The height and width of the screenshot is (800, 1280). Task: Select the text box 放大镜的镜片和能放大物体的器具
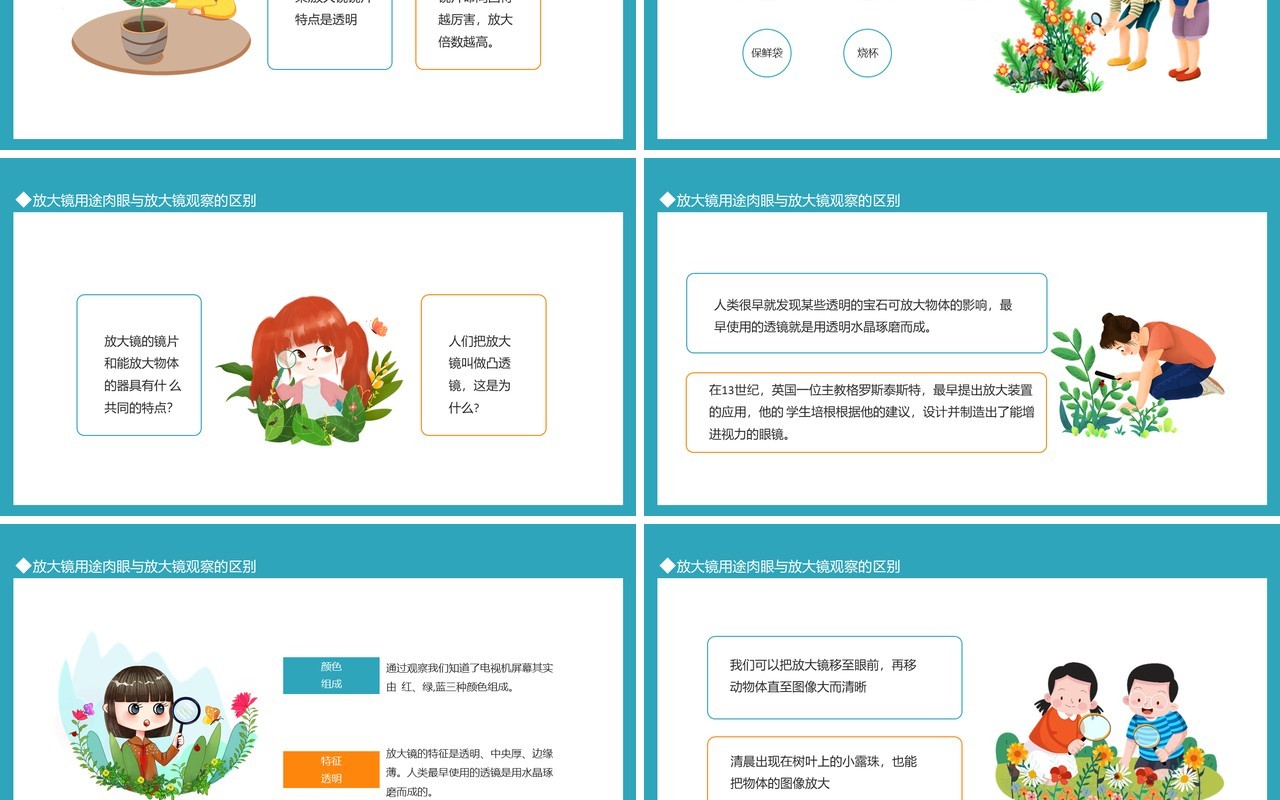coord(139,365)
